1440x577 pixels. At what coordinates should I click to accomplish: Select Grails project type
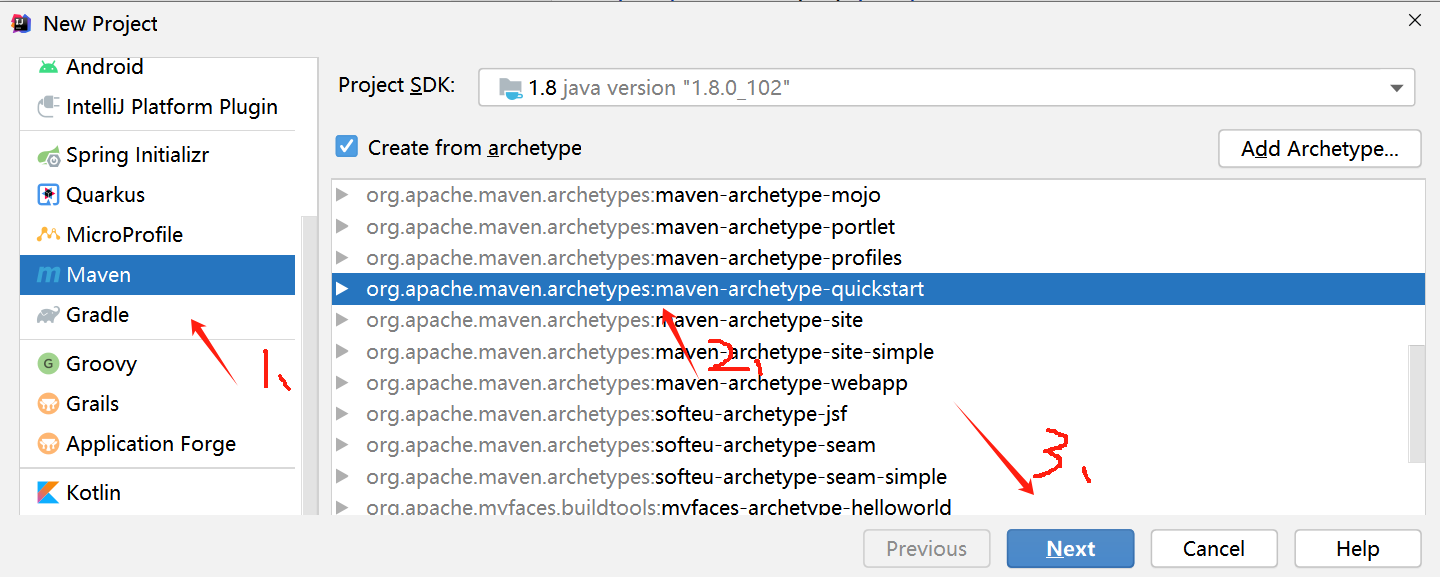coord(157,404)
